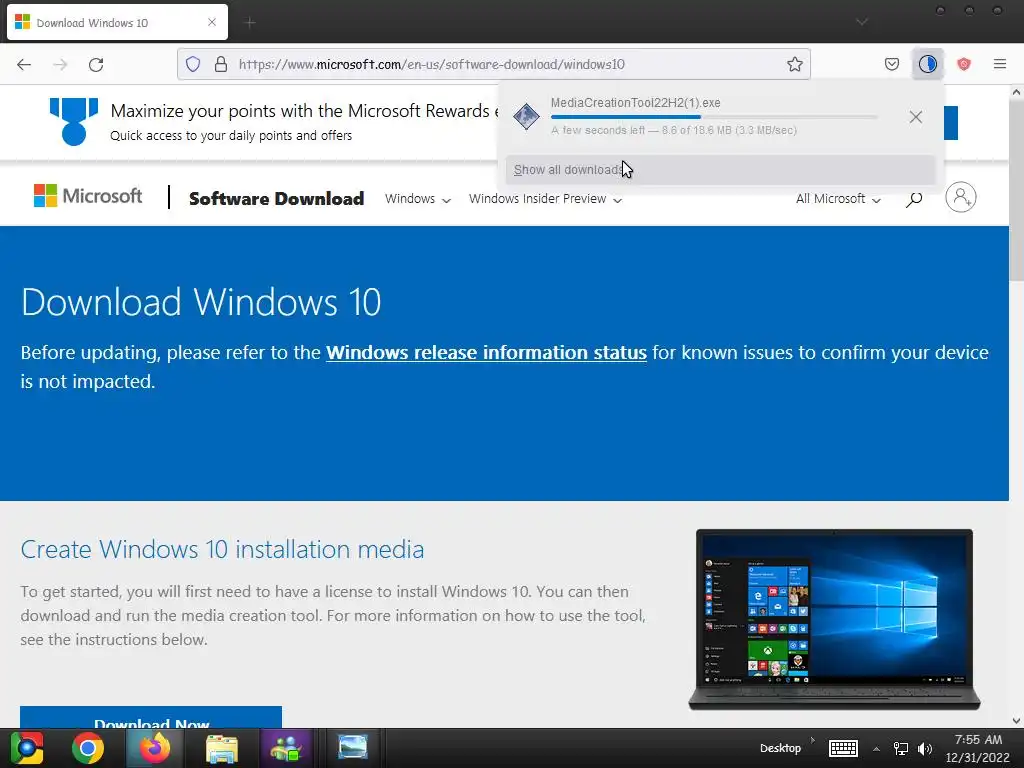This screenshot has width=1024, height=768.
Task: Click the scrollbar up arrow
Action: pyautogui.click(x=1016, y=92)
